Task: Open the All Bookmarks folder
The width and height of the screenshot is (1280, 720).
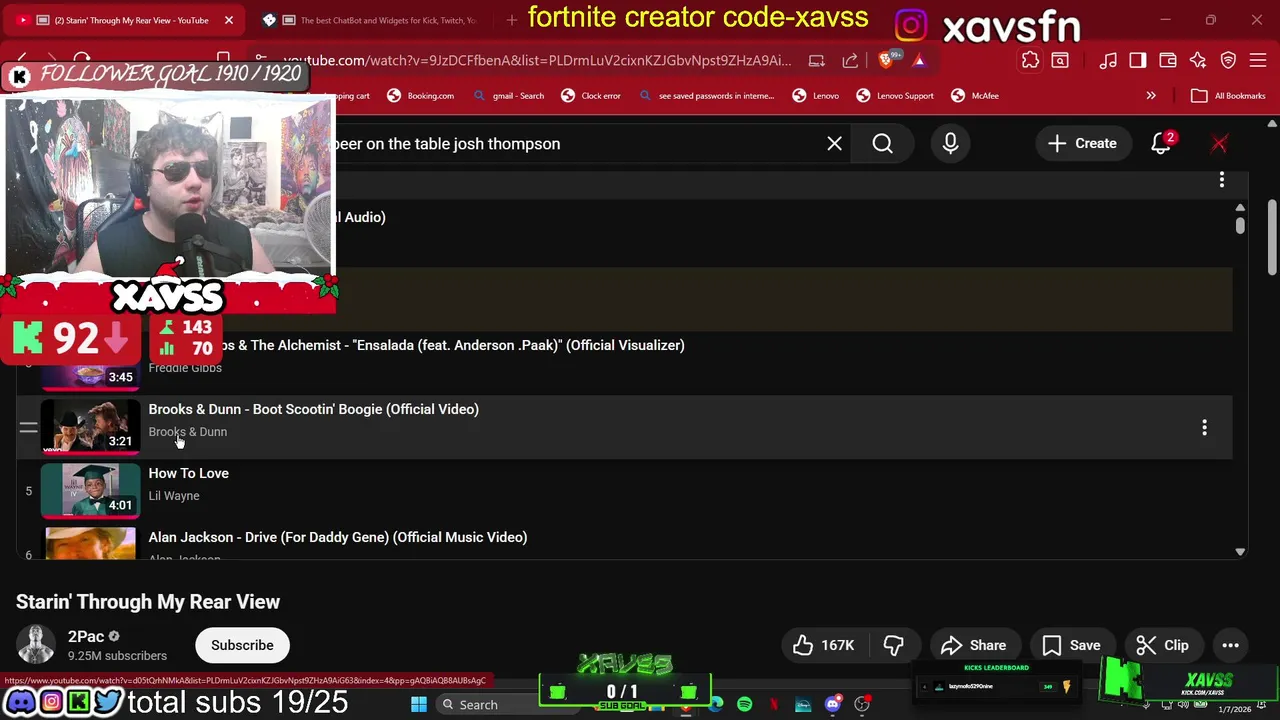Action: click(x=1228, y=96)
